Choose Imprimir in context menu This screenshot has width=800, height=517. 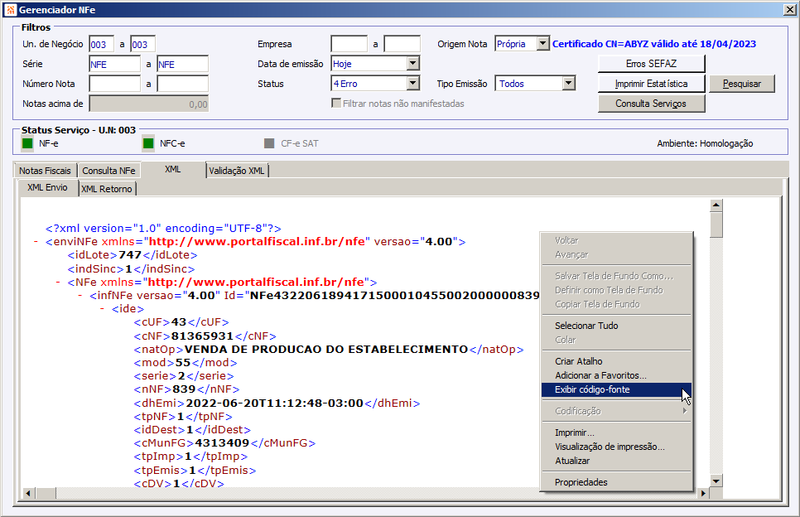[616, 433]
